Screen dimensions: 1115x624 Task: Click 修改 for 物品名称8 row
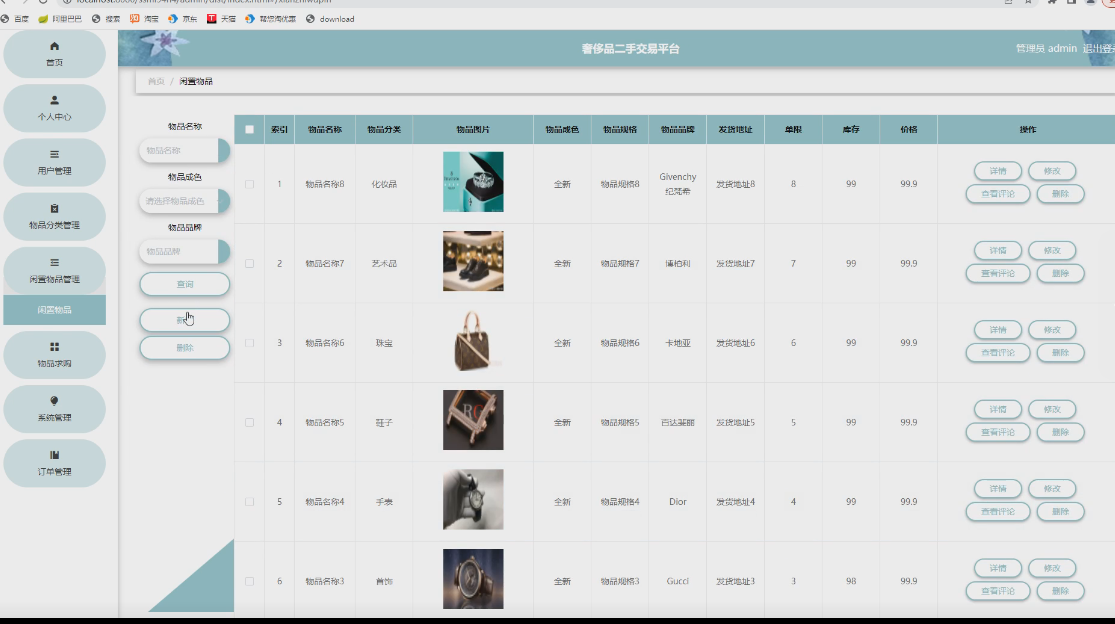point(1052,171)
